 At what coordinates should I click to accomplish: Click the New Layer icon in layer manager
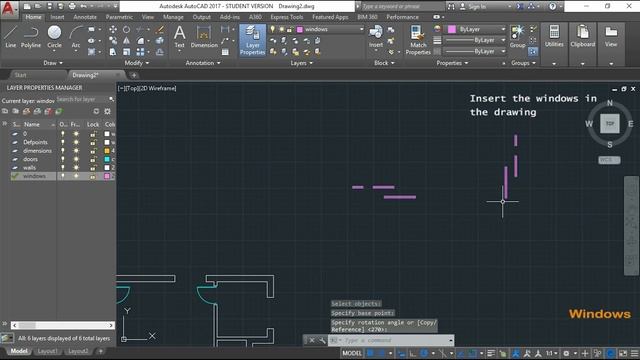tap(27, 111)
